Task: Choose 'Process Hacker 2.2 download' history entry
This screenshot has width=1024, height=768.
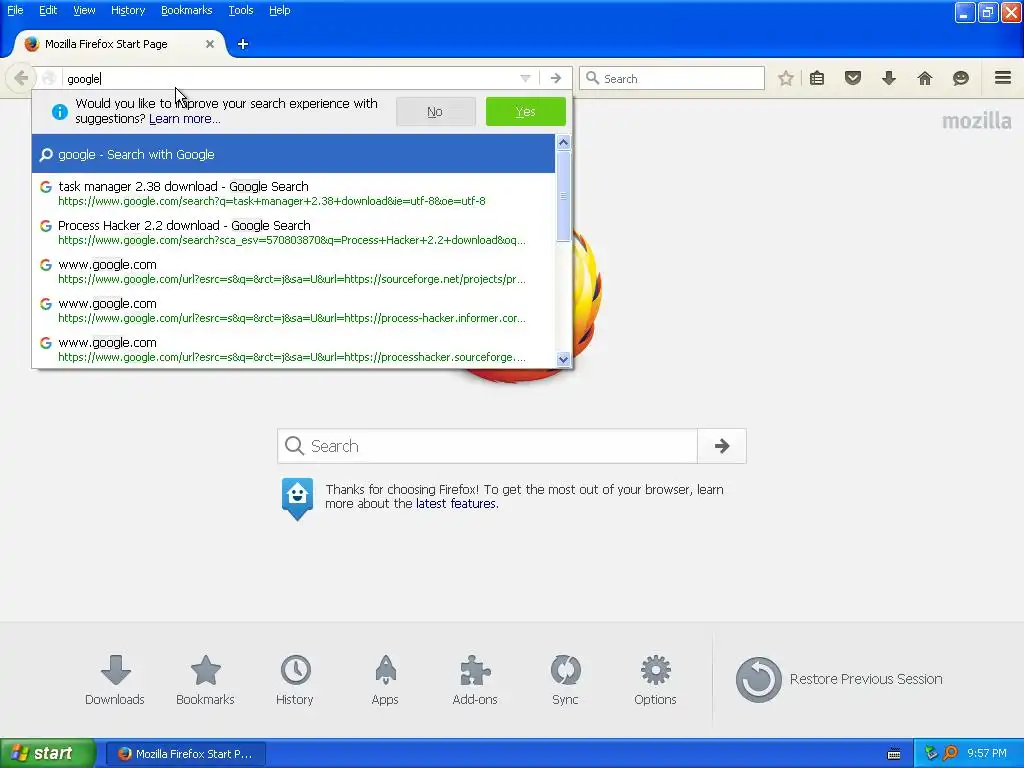Action: pyautogui.click(x=293, y=232)
